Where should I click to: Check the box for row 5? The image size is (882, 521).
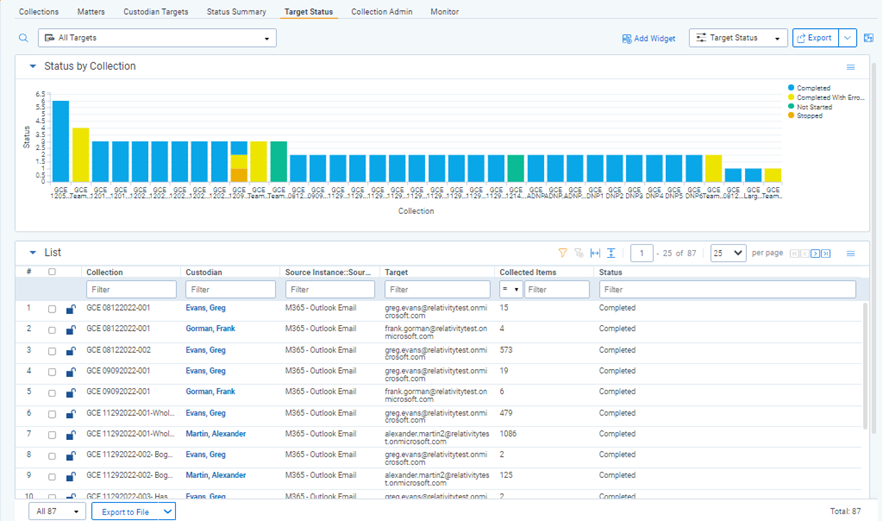(x=52, y=393)
